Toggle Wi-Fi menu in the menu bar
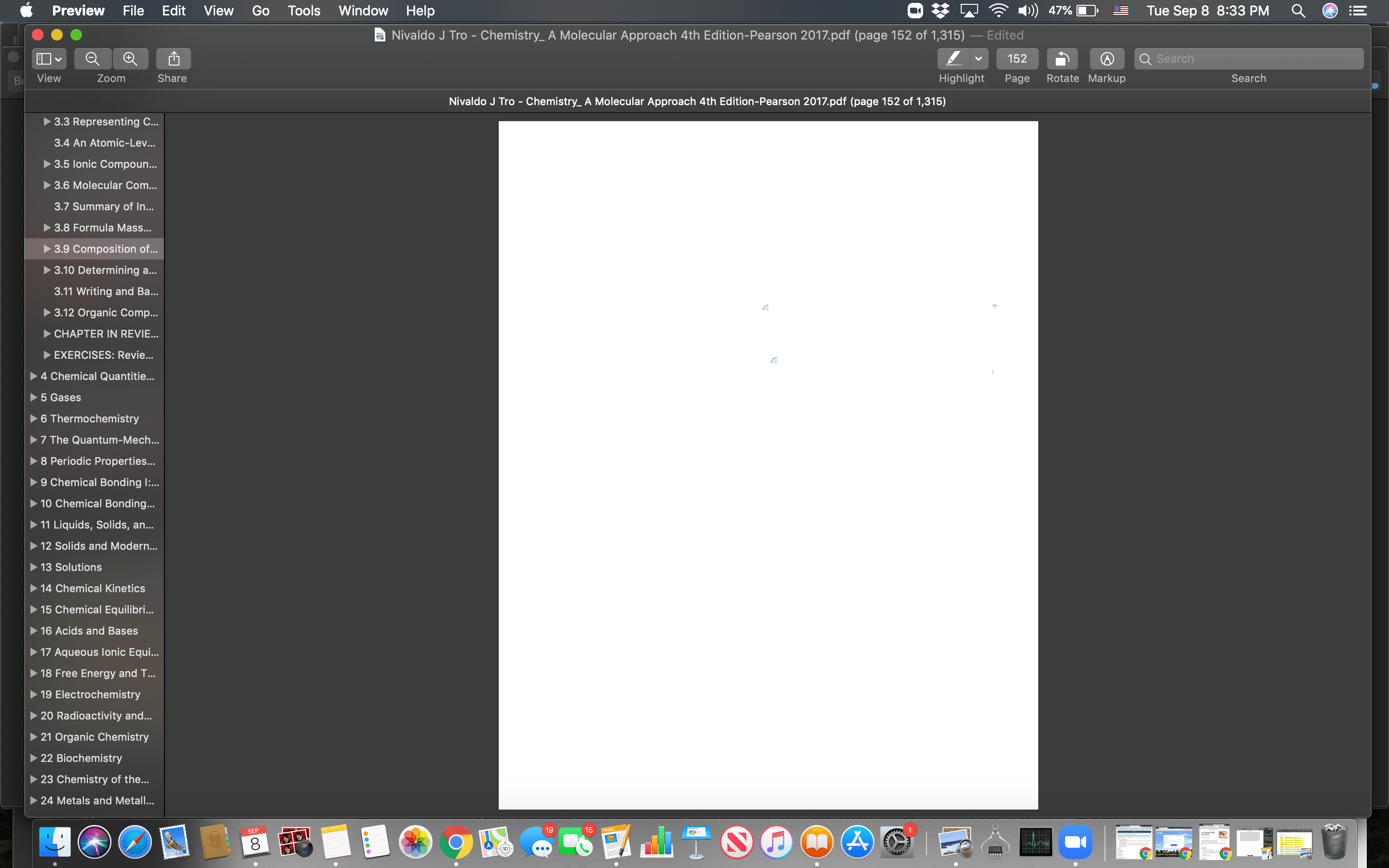Screen dimensions: 1389x868 999,10
